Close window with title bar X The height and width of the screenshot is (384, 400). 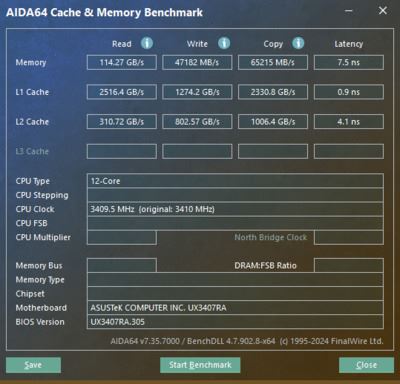(x=383, y=11)
